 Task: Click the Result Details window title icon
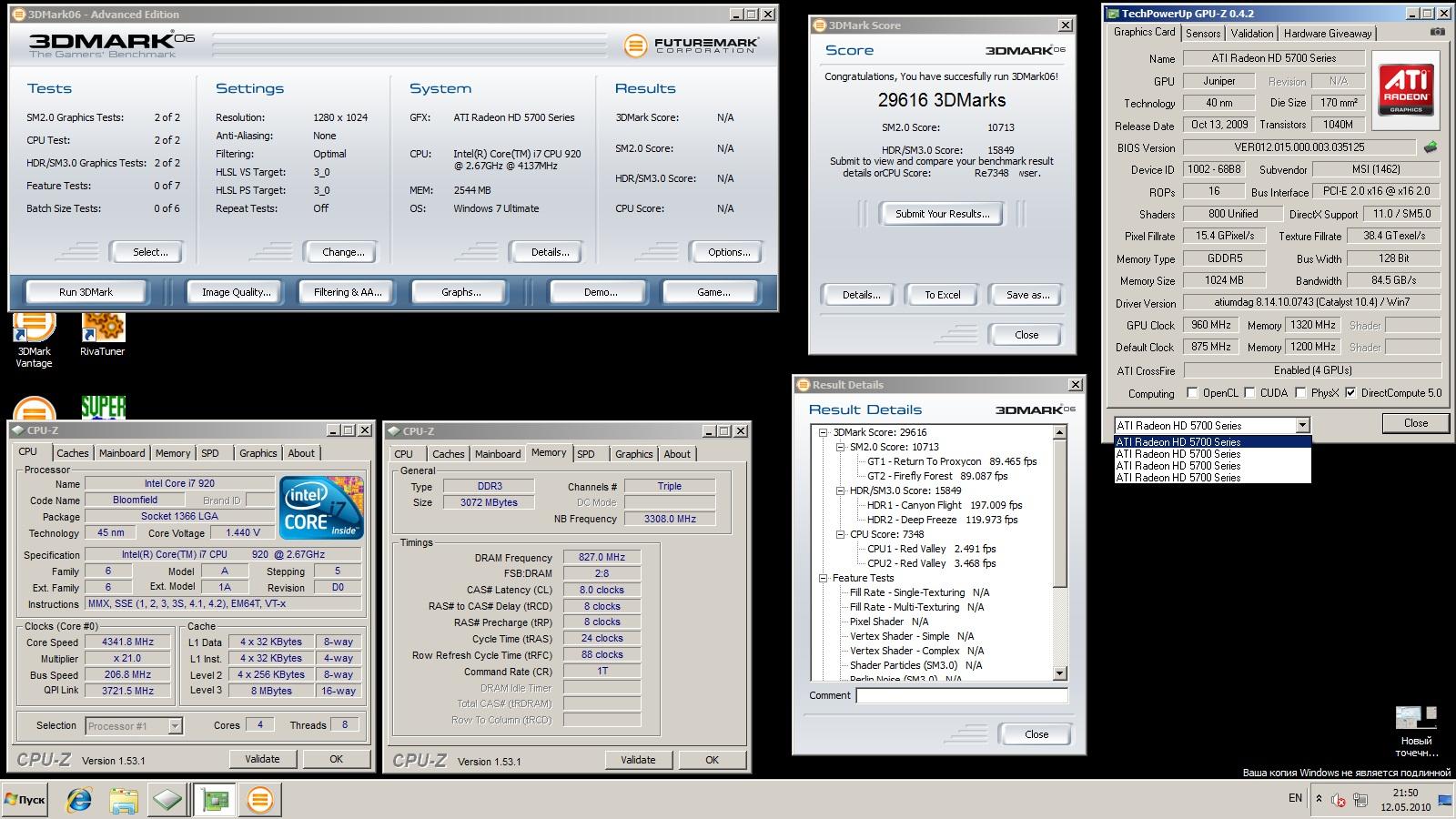coord(804,385)
